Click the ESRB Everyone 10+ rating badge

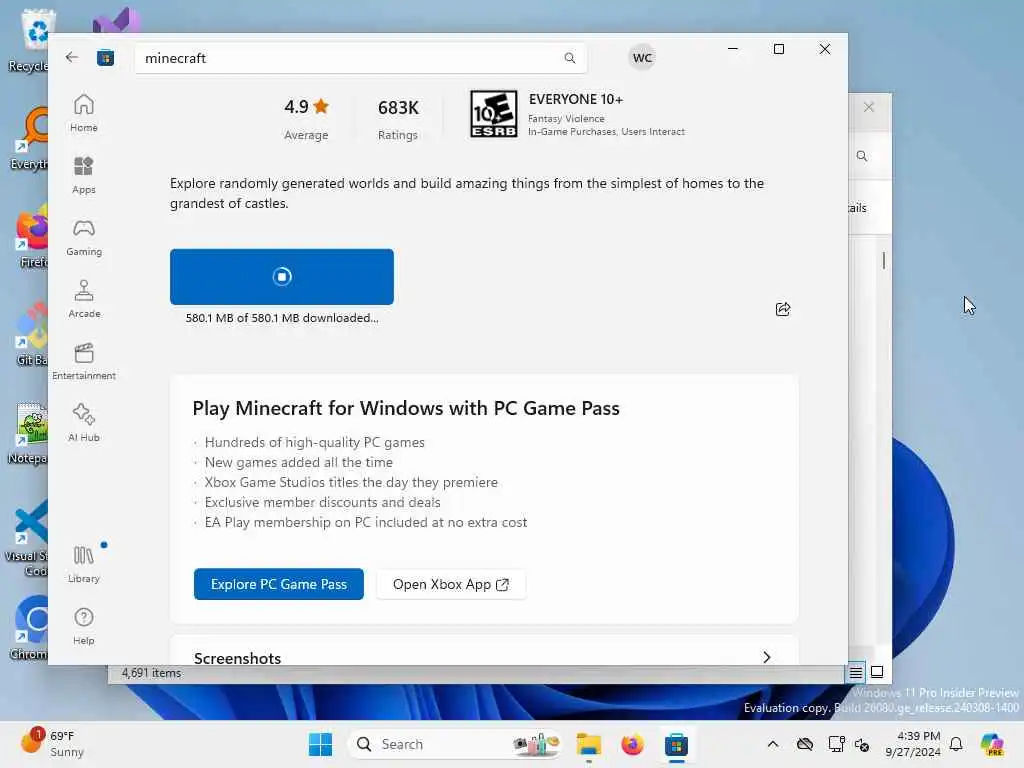[494, 114]
